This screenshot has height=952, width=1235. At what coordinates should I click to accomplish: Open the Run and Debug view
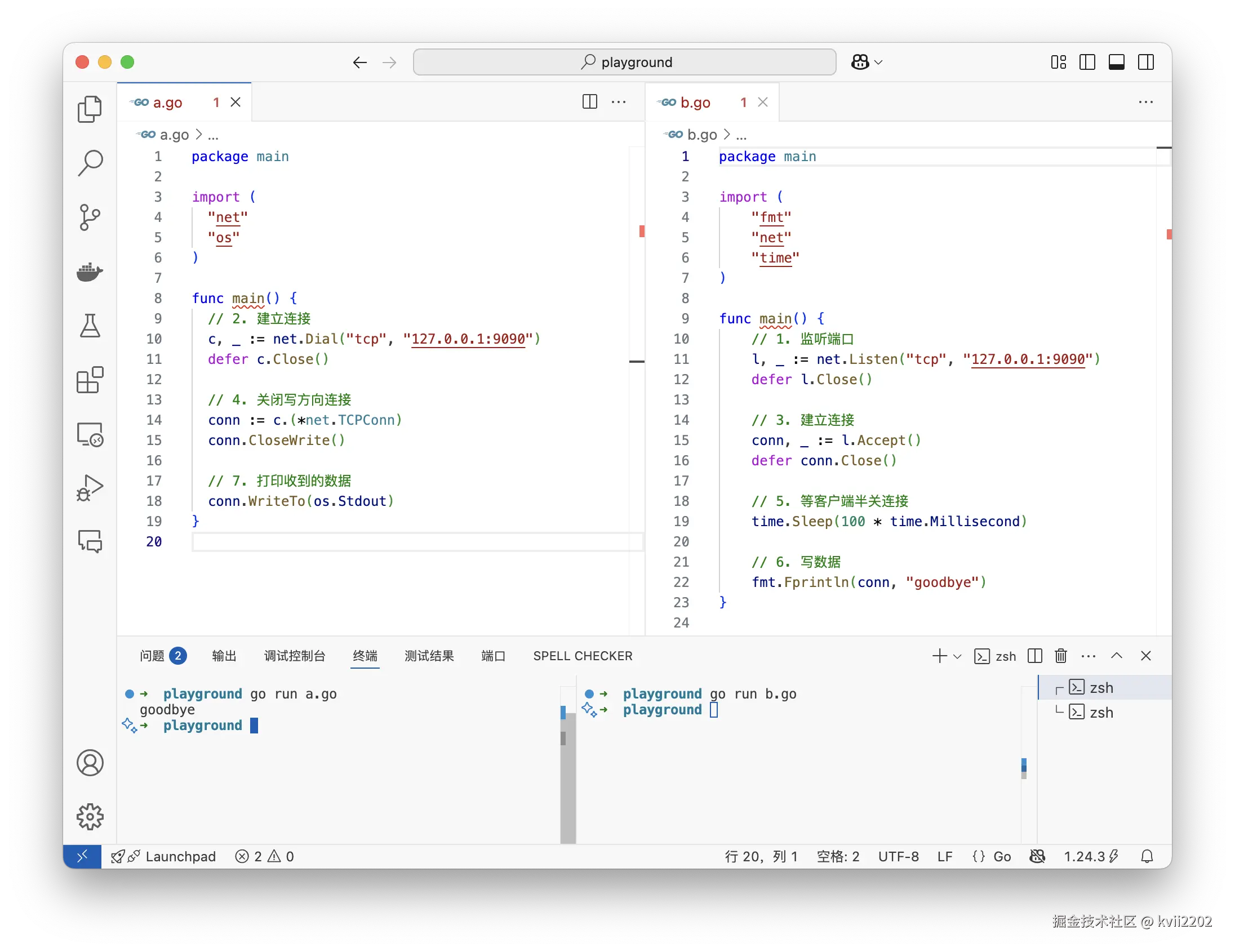click(x=90, y=488)
